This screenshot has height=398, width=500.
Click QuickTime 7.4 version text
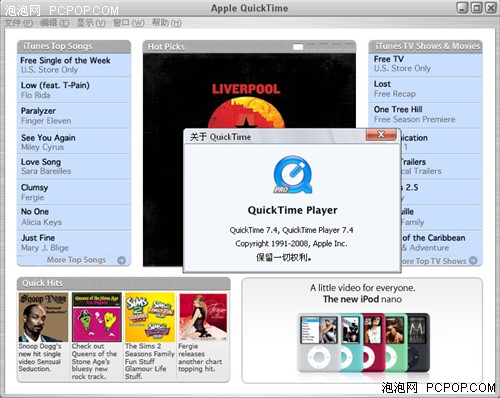(x=292, y=230)
